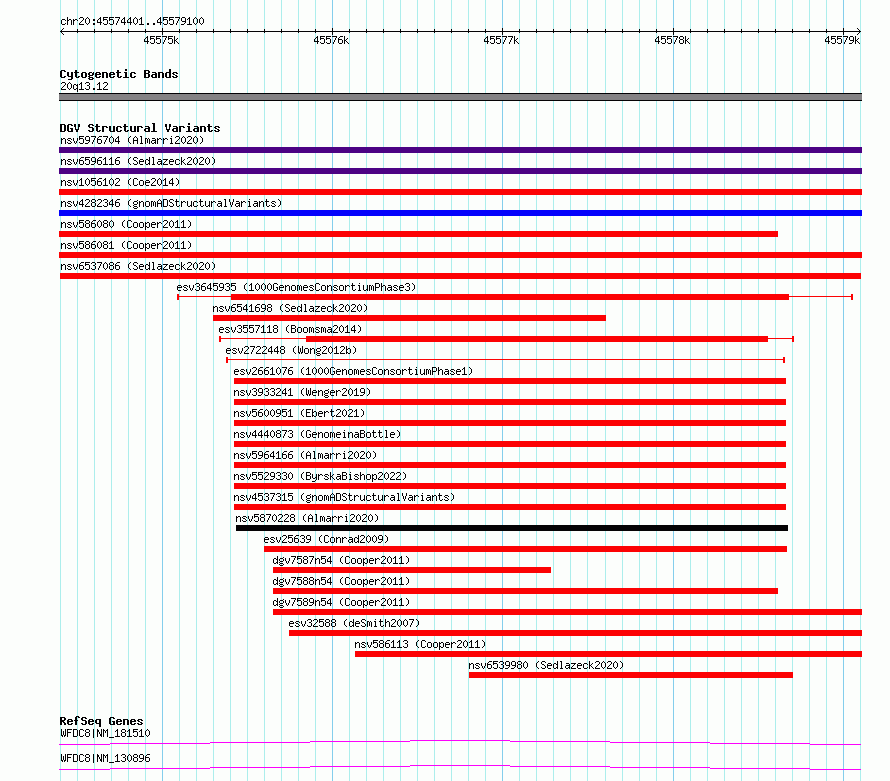Click the RefSeq Genes track title
The image size is (890, 781).
point(101,721)
